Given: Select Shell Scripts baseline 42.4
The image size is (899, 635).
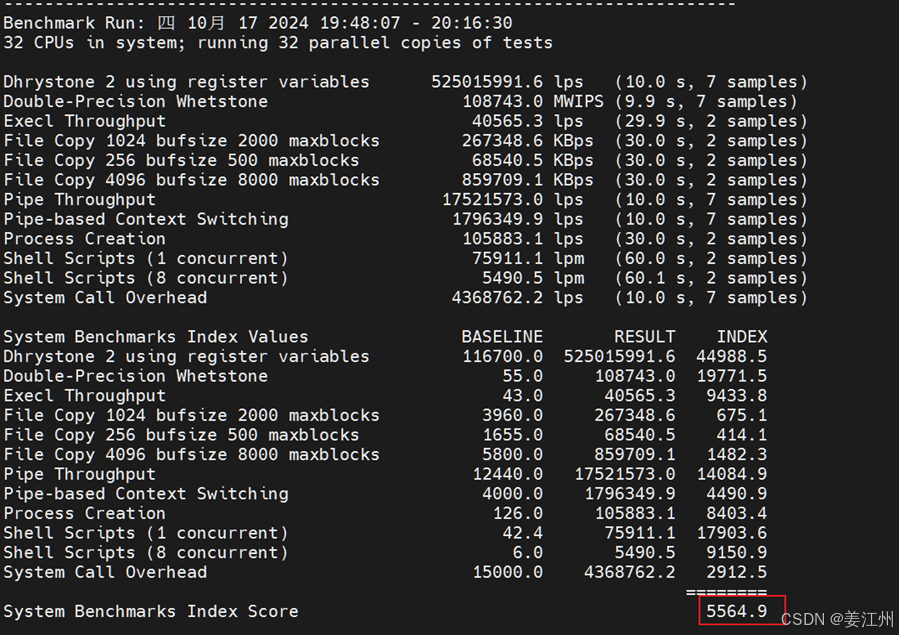Looking at the screenshot, I should point(522,533).
